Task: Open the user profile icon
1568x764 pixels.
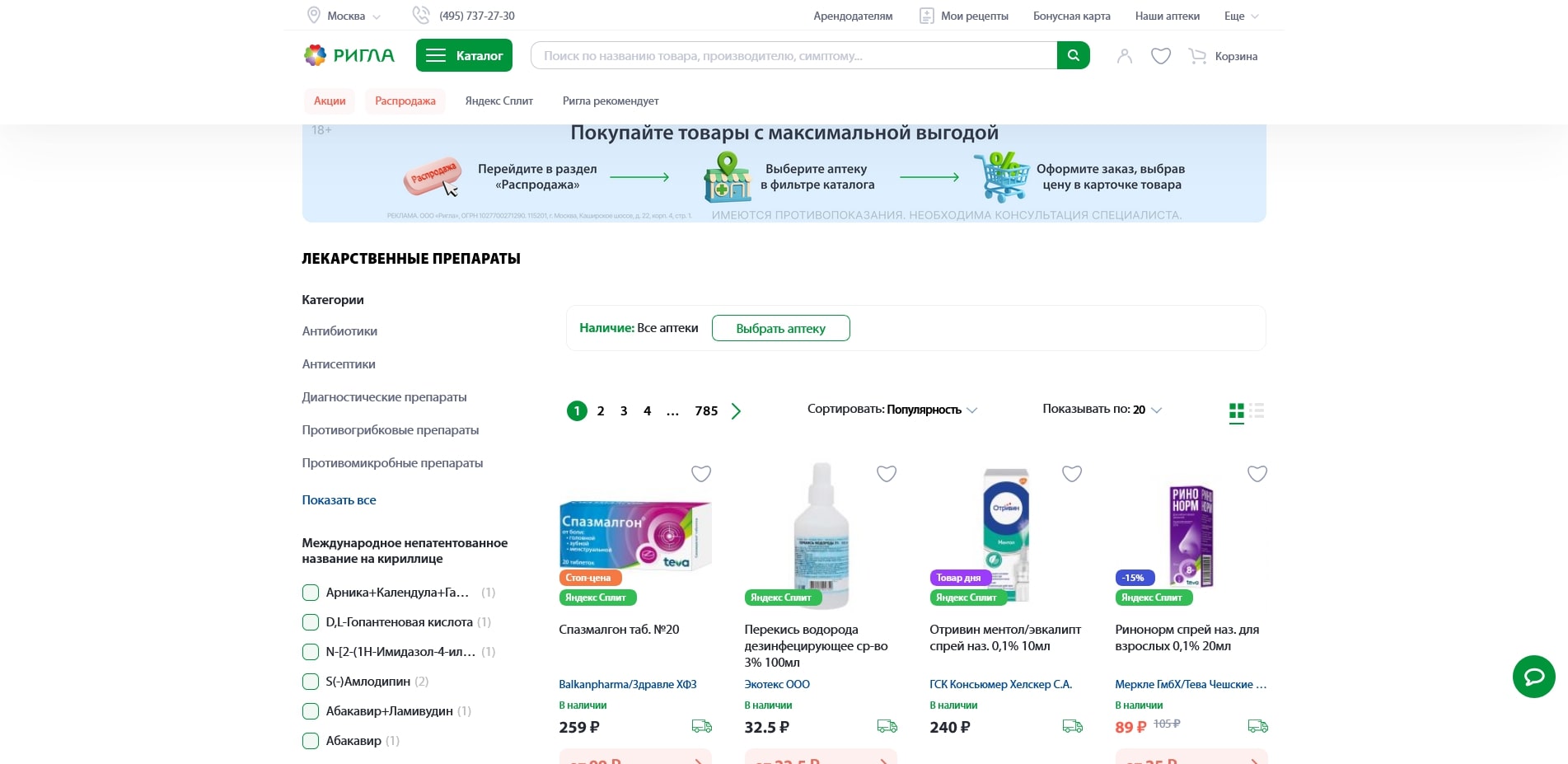Action: (1124, 55)
